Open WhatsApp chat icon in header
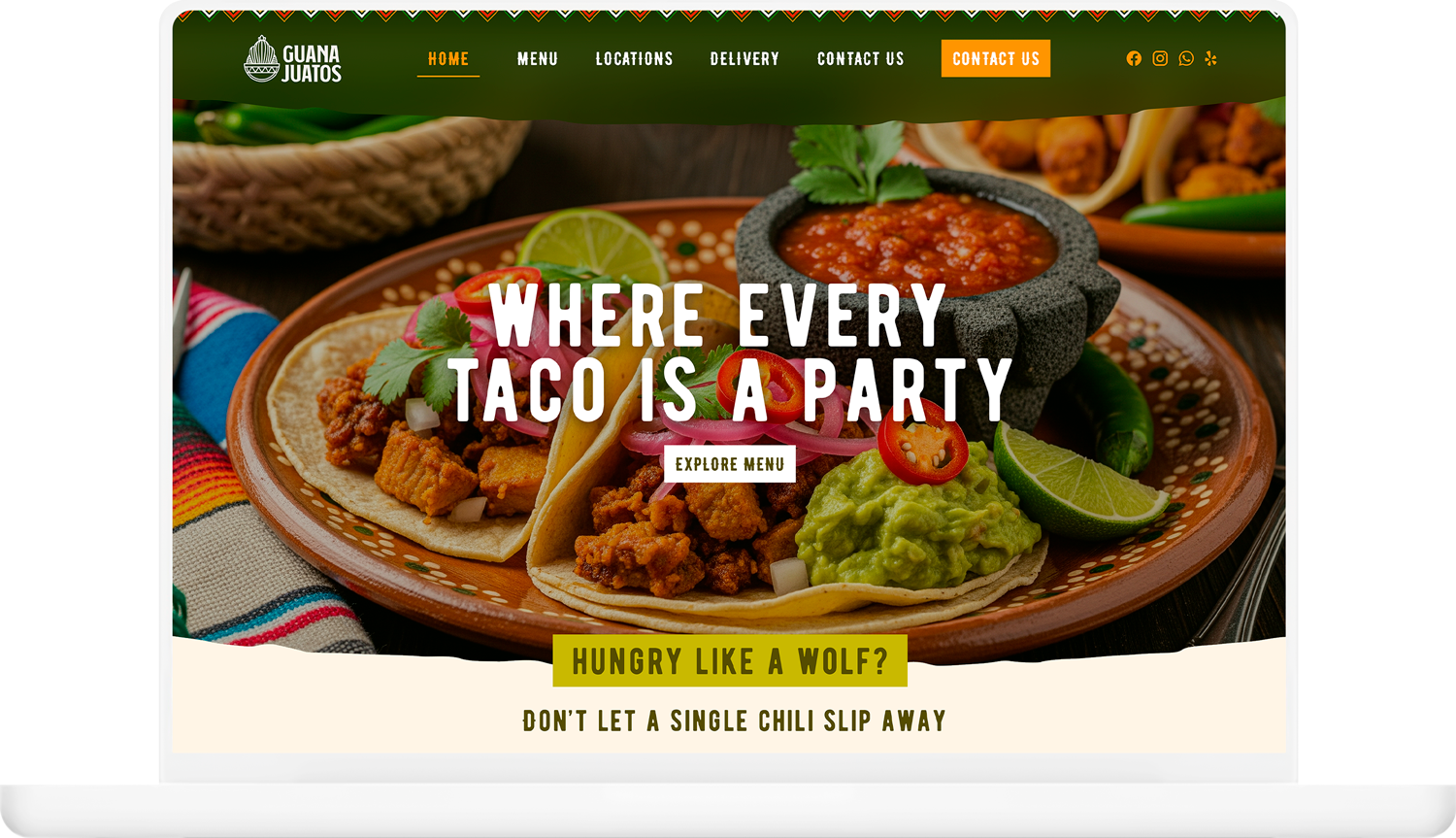1456x838 pixels. pyautogui.click(x=1186, y=58)
